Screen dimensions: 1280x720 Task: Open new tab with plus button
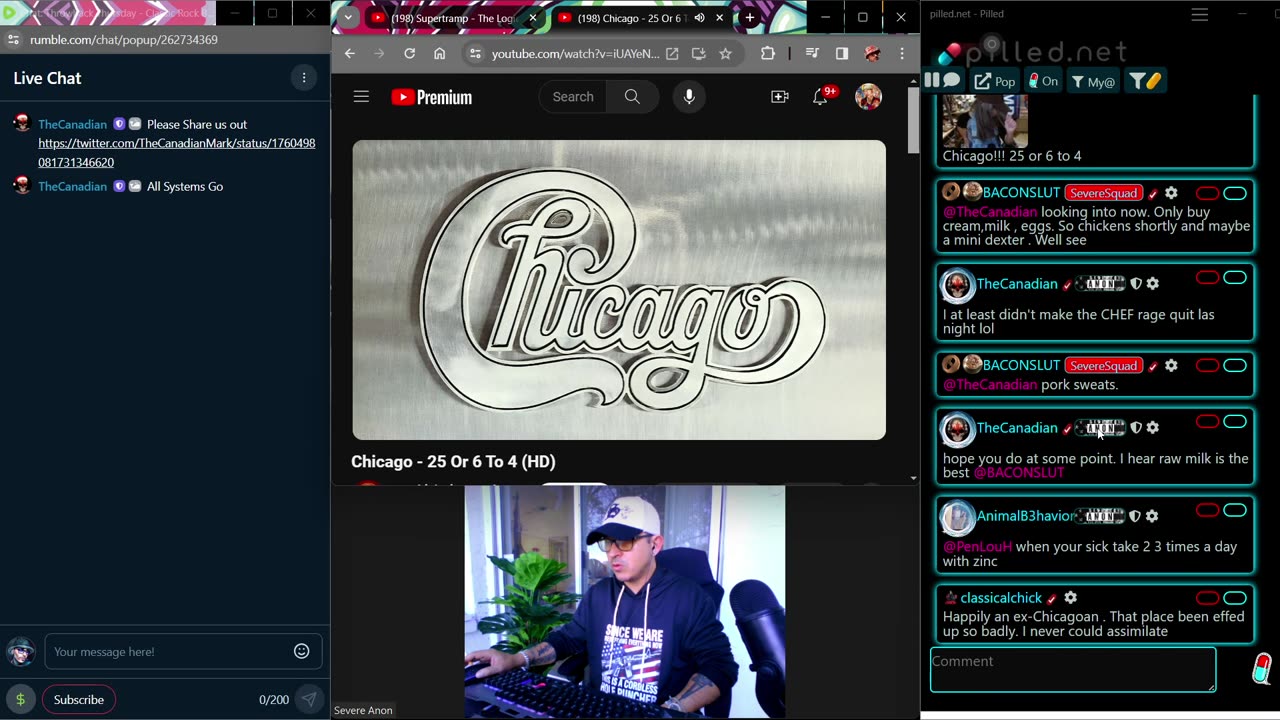point(749,18)
